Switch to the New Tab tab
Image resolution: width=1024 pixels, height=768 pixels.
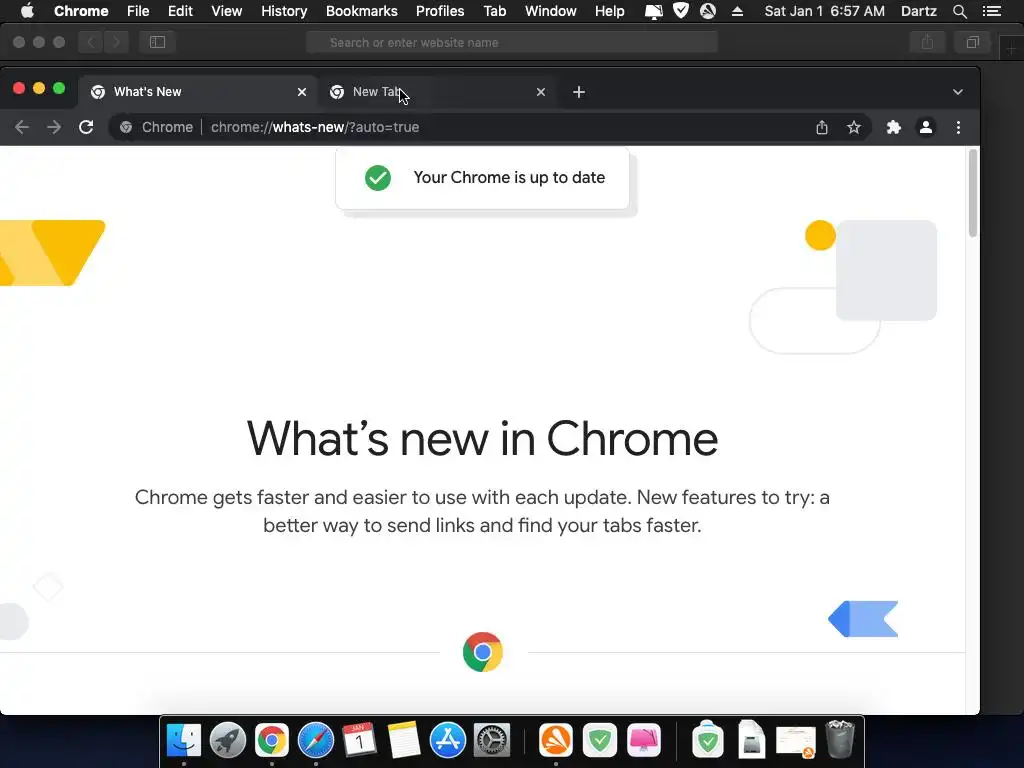437,92
